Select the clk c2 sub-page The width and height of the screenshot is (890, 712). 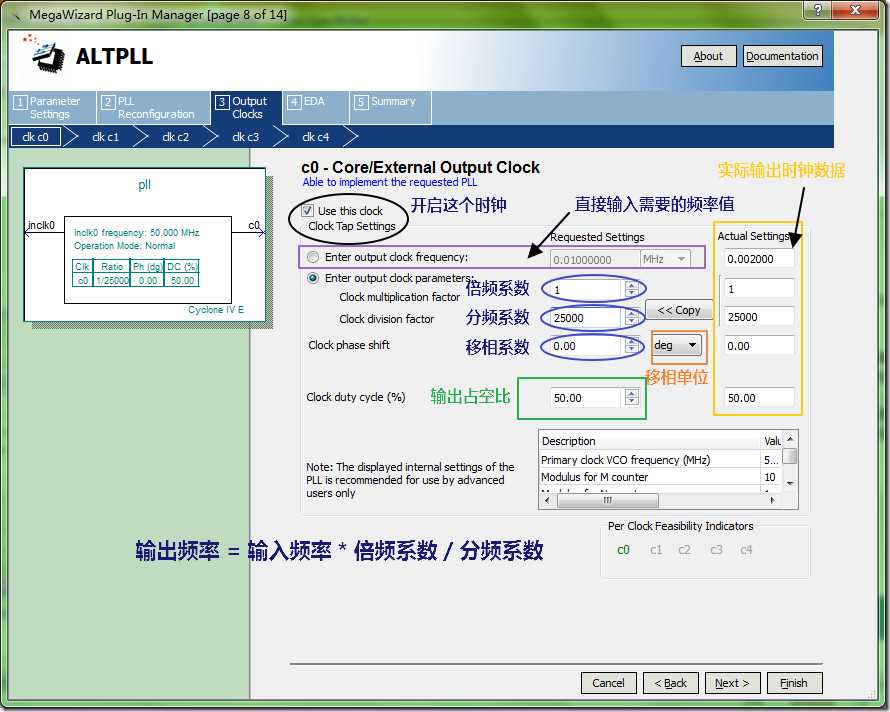pyautogui.click(x=175, y=137)
